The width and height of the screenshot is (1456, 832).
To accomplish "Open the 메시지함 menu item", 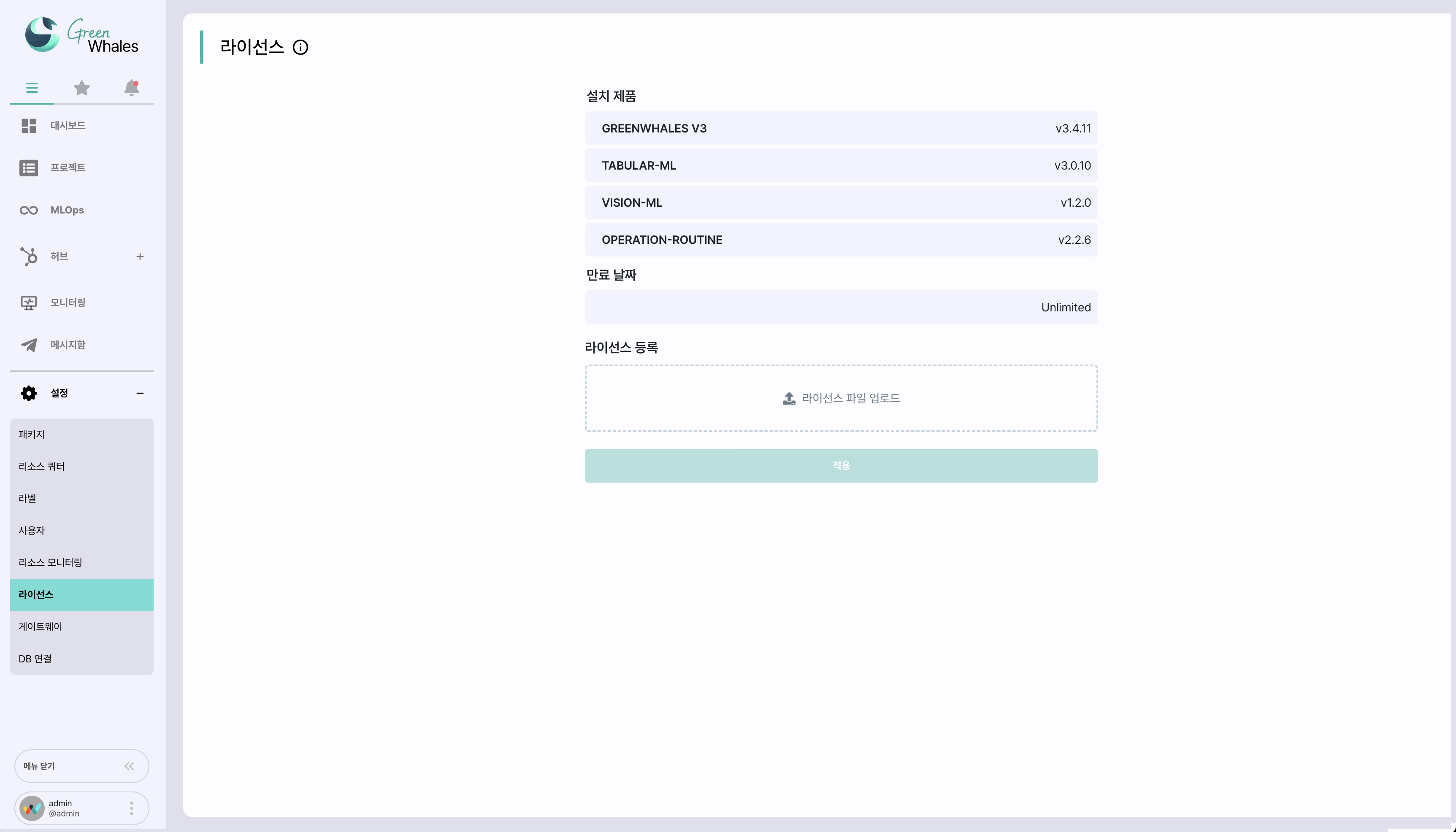I will pyautogui.click(x=68, y=345).
